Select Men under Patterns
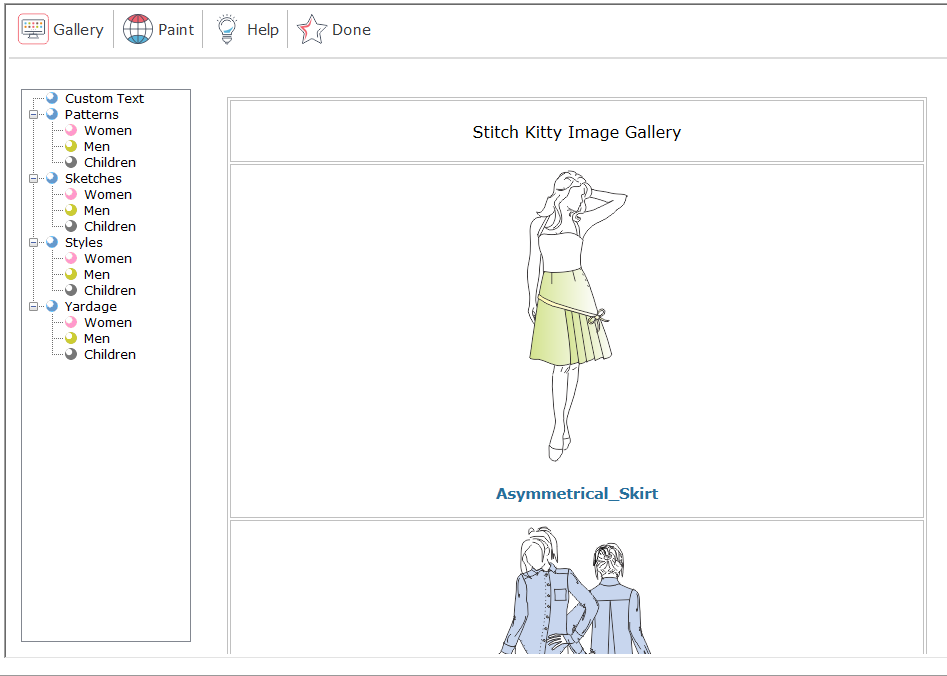Image resolution: width=947 pixels, height=676 pixels. pyautogui.click(x=97, y=146)
